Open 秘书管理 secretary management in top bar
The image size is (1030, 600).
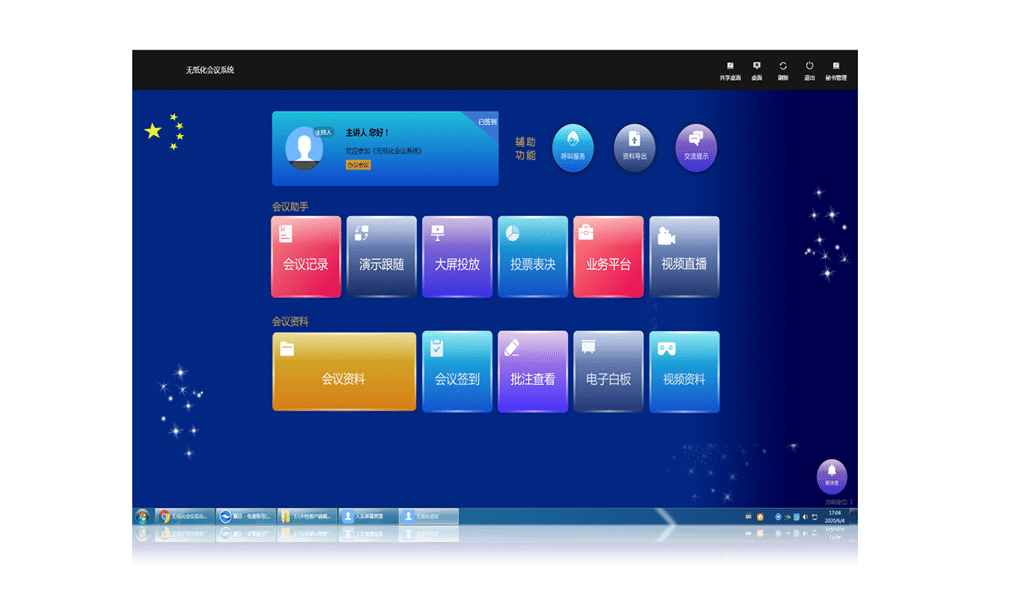[836, 70]
